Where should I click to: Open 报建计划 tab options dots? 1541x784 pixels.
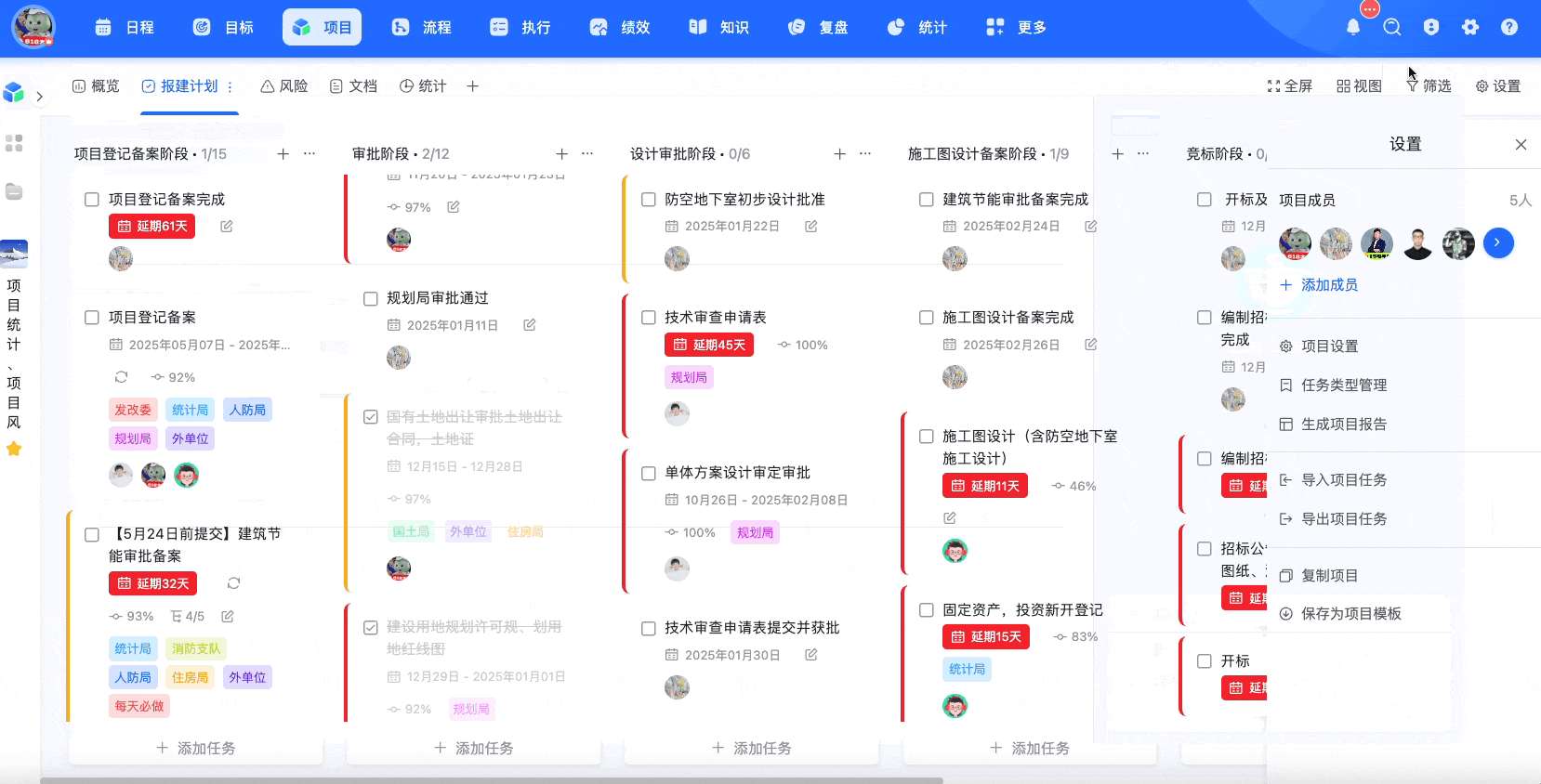pyautogui.click(x=230, y=86)
